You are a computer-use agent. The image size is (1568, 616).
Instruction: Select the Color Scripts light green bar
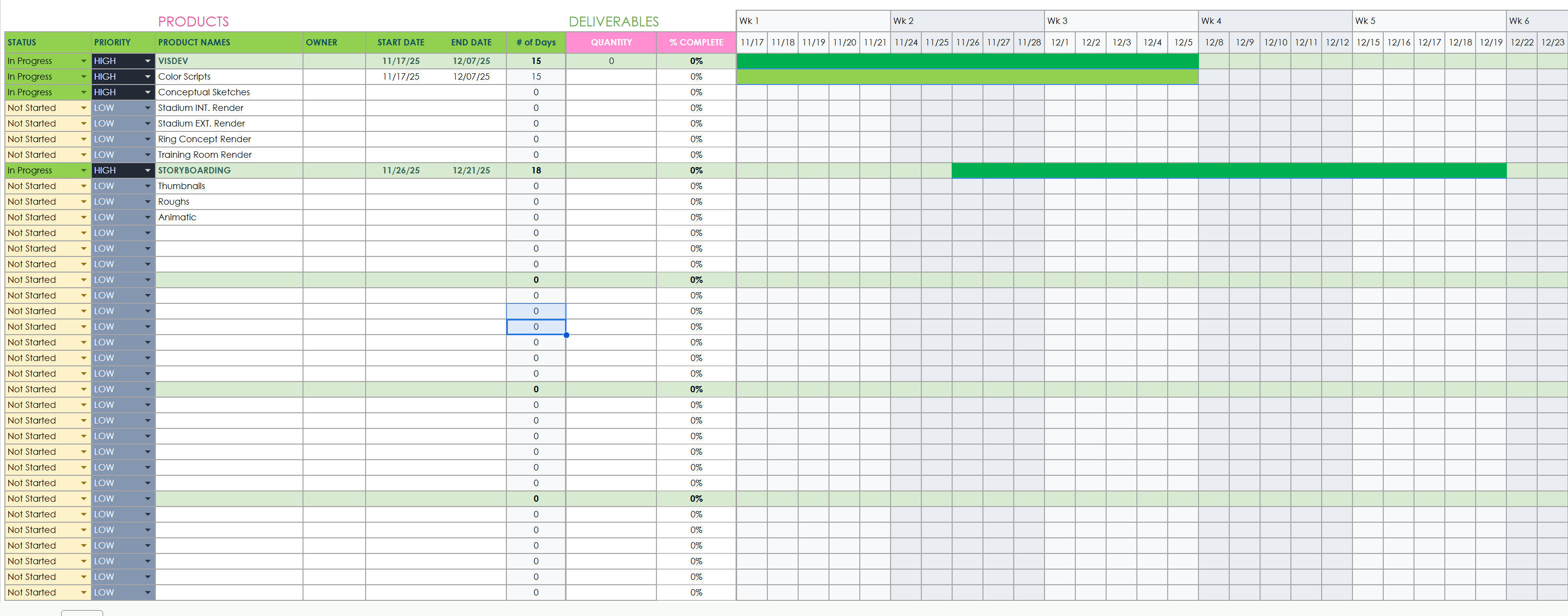click(967, 77)
